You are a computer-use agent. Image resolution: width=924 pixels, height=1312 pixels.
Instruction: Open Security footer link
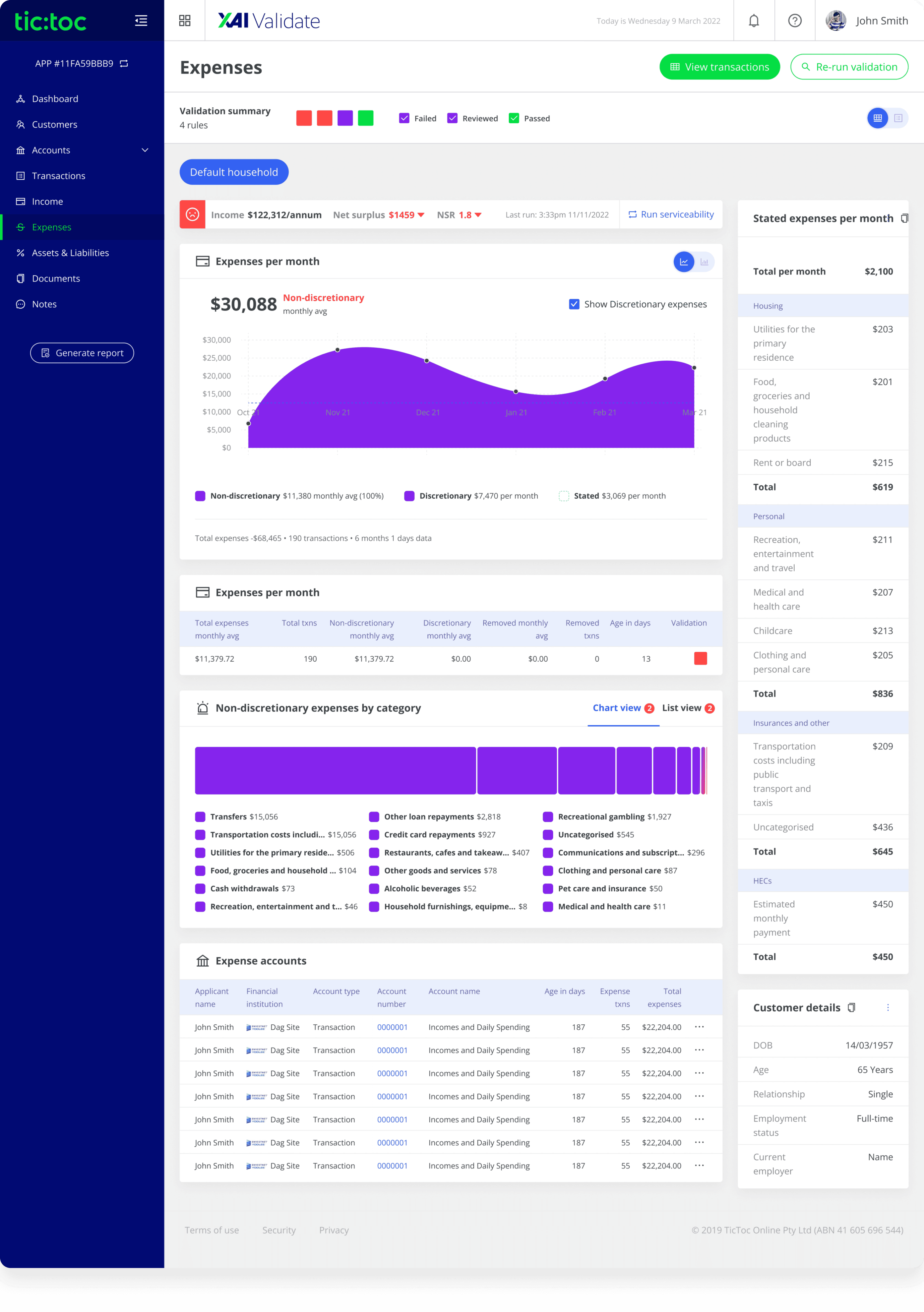tap(279, 1230)
